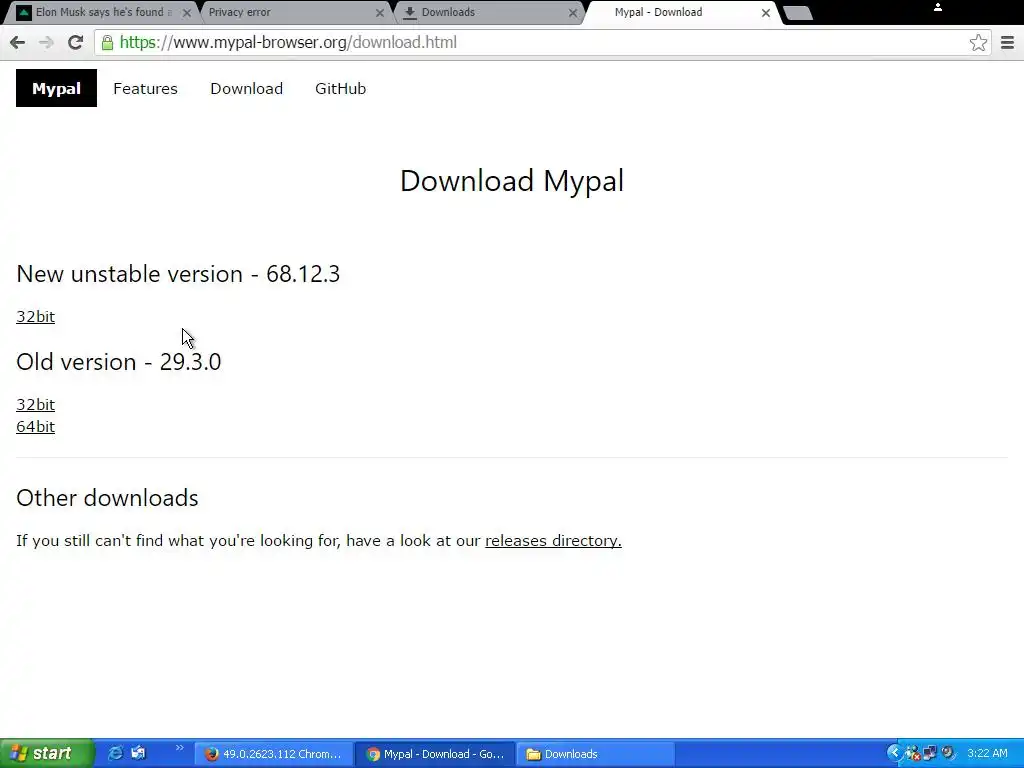Open the Download nav link

tap(246, 88)
